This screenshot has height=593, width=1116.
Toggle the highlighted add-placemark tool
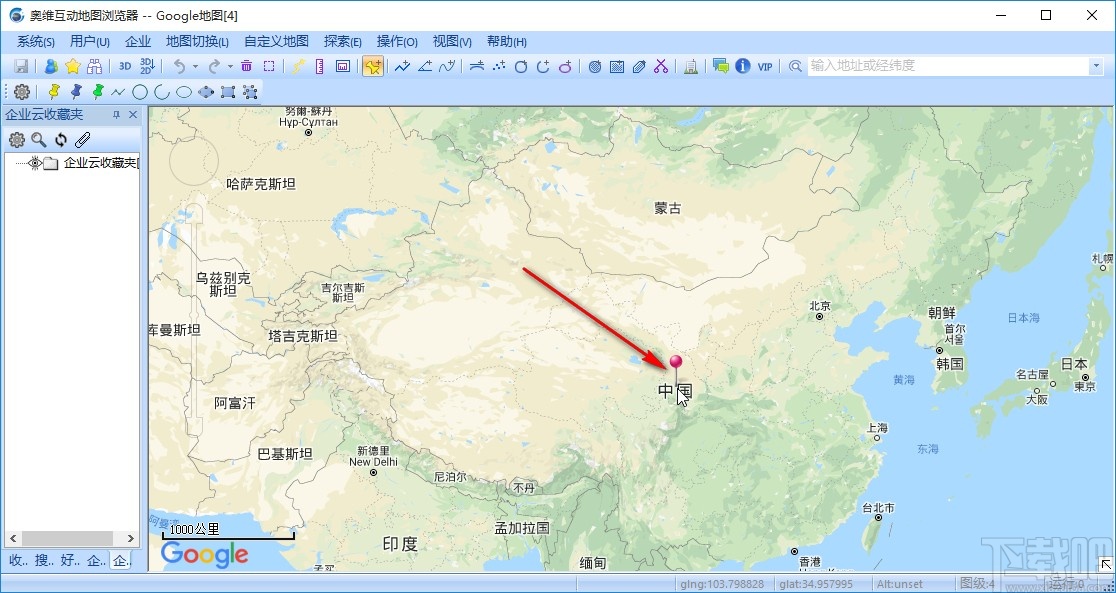(372, 65)
